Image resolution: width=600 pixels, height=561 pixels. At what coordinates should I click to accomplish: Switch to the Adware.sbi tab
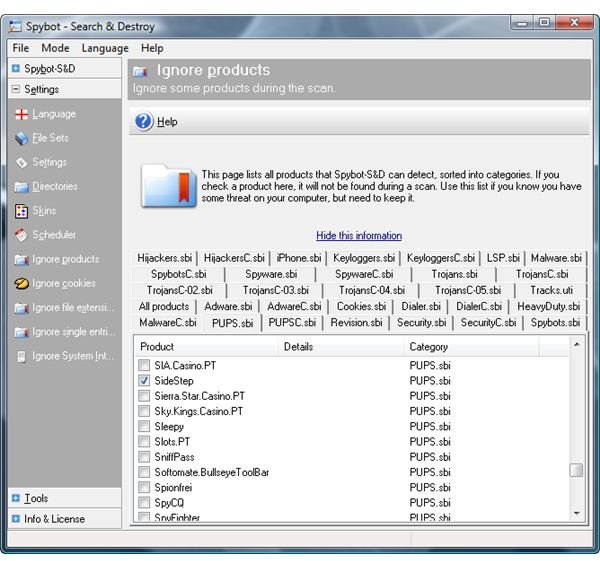(x=228, y=306)
